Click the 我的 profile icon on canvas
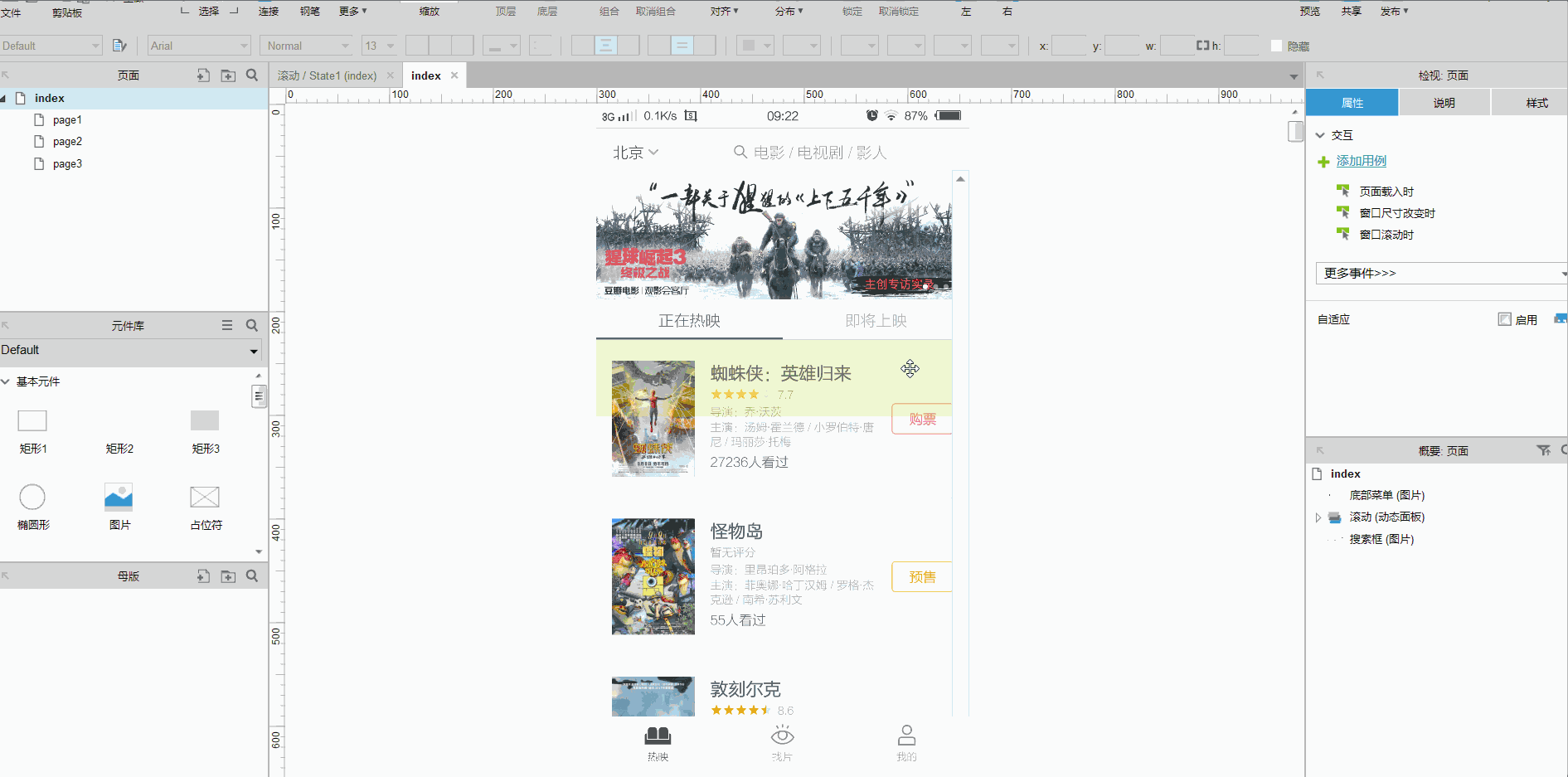 click(906, 736)
